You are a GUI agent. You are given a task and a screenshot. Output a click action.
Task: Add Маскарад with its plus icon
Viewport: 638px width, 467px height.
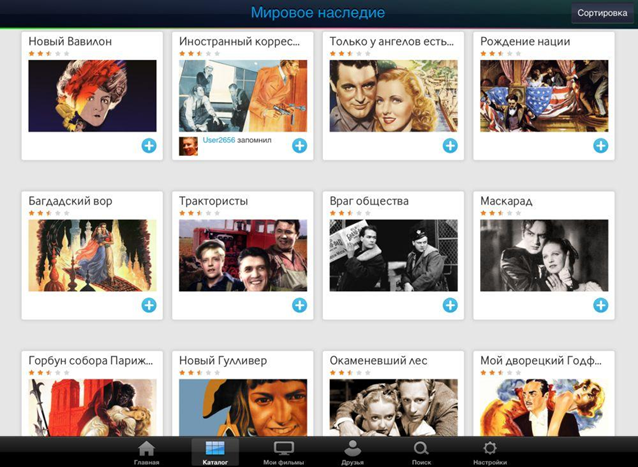pos(601,305)
